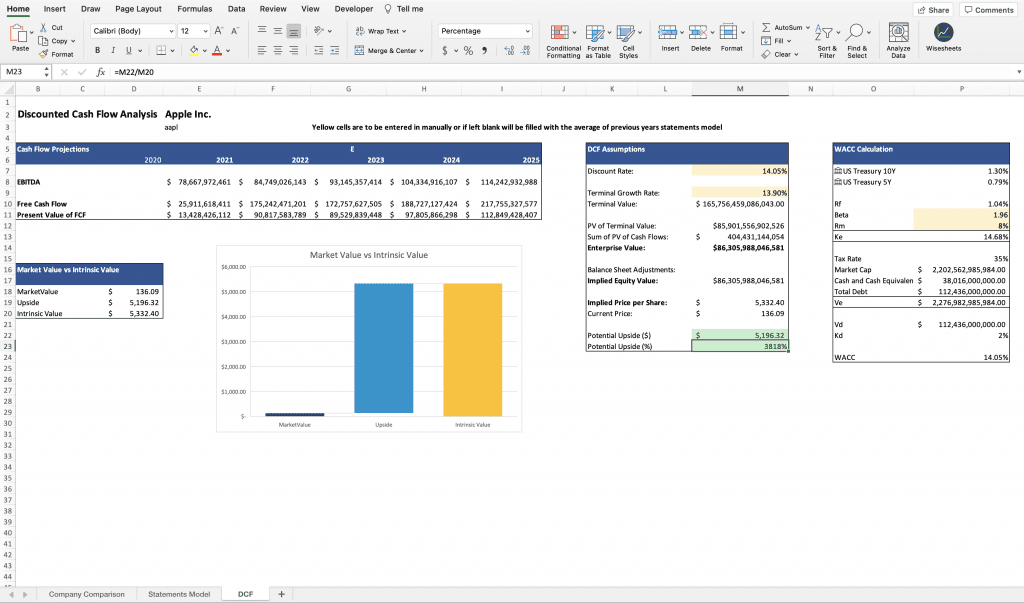Click the Format painter brush icon

[x=44, y=54]
